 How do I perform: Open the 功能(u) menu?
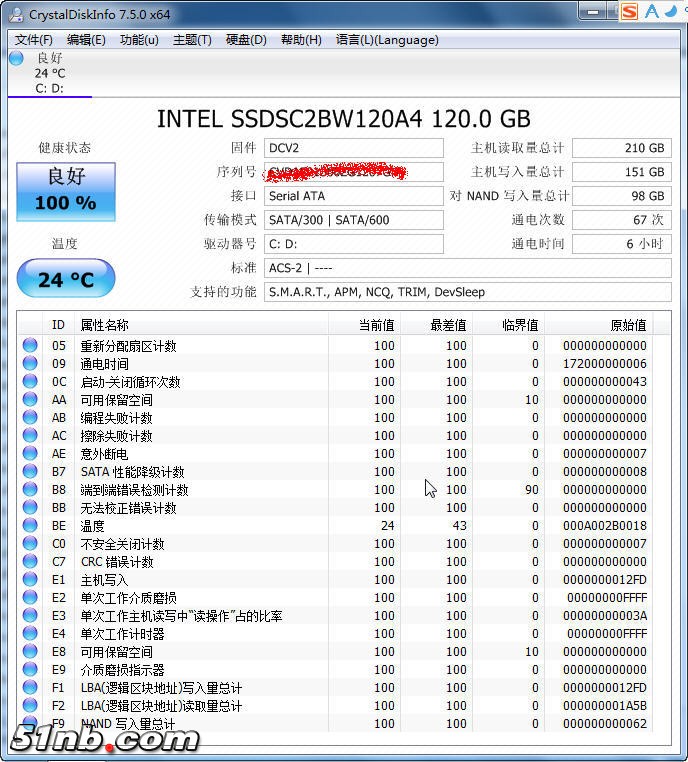click(139, 40)
